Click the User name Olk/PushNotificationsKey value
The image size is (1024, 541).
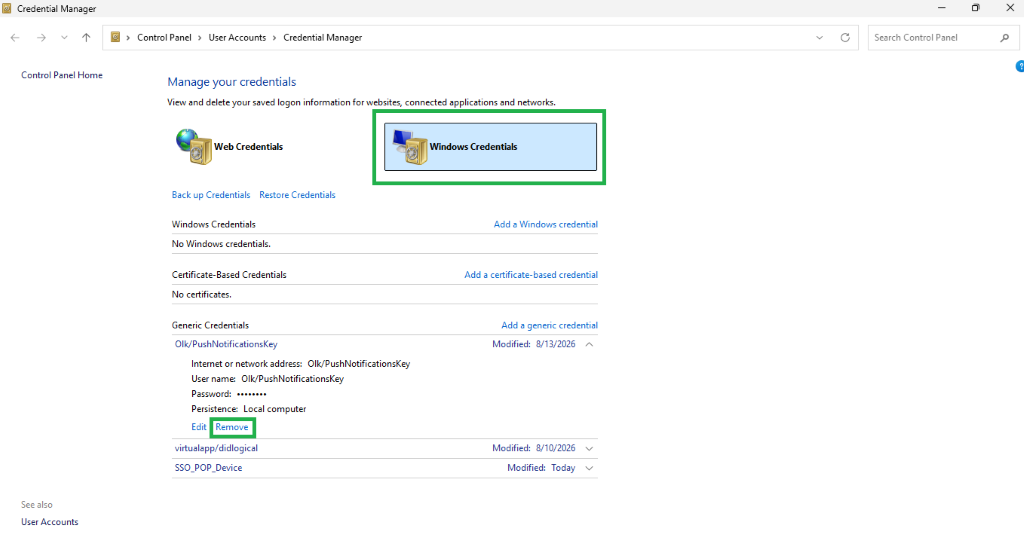pyautogui.click(x=293, y=379)
